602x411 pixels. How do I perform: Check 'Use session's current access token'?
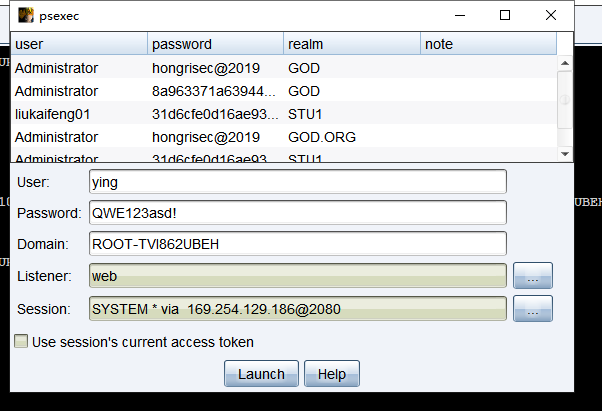tap(21, 342)
